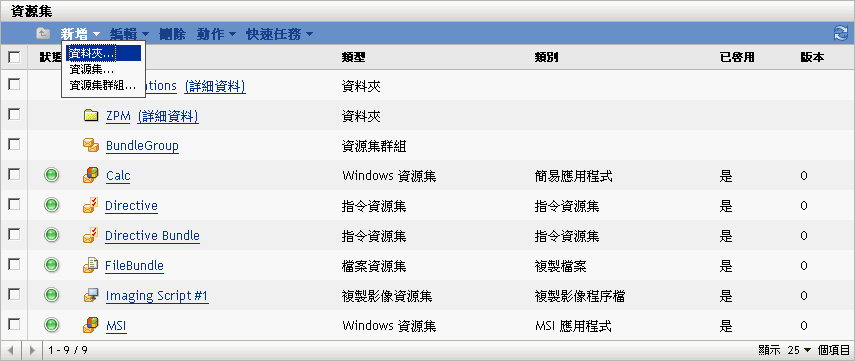Open the Directive bundle link
Image resolution: width=855 pixels, height=361 pixels.
click(131, 206)
